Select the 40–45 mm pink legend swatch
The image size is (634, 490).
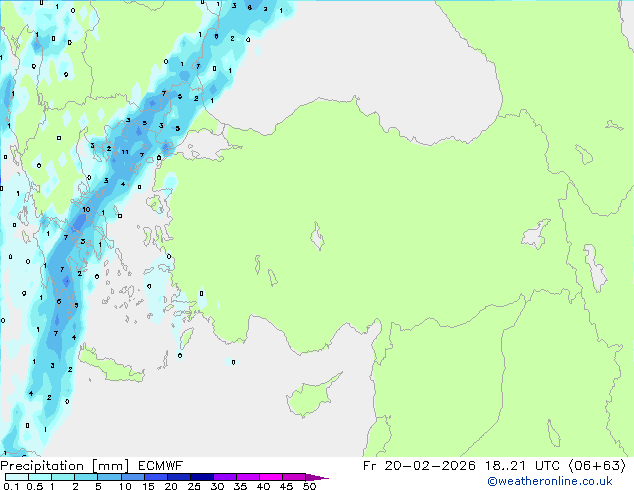pyautogui.click(x=271, y=477)
